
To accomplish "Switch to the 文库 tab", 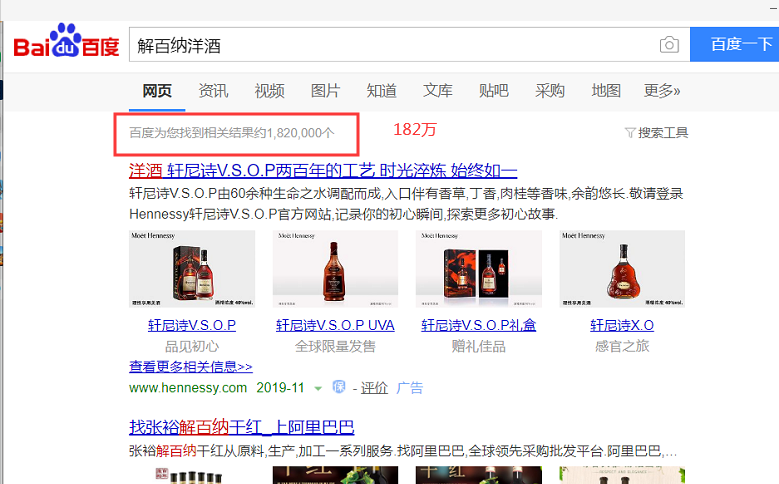I will [x=438, y=90].
